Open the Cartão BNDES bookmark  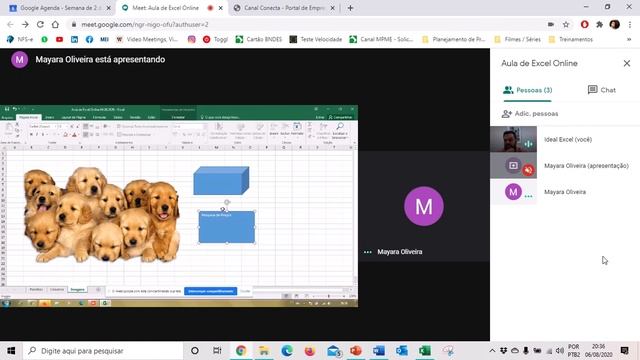259,39
